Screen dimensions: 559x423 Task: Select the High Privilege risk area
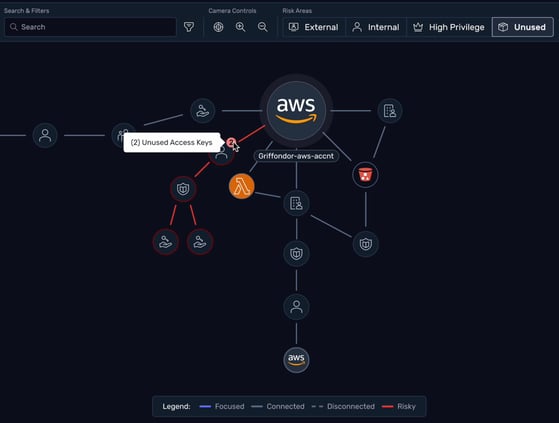tap(449, 27)
